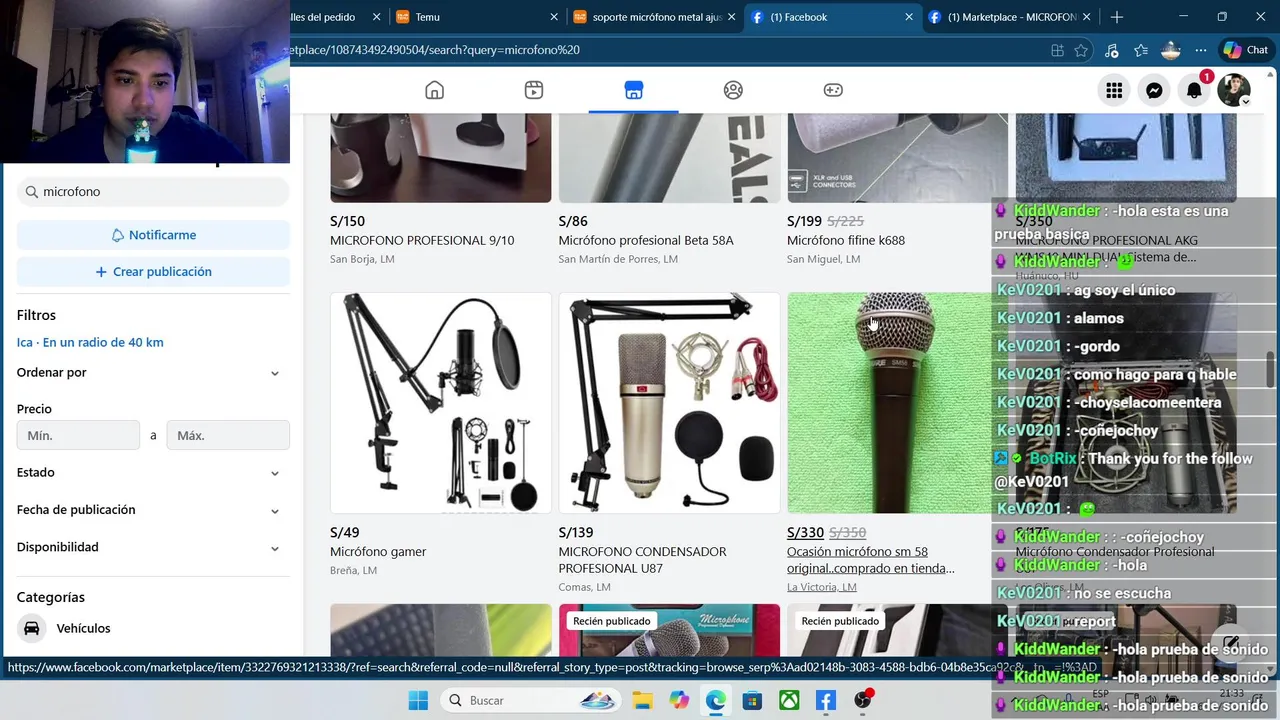This screenshot has width=1280, height=720.
Task: Open File Explorer from the taskbar
Action: 641,700
